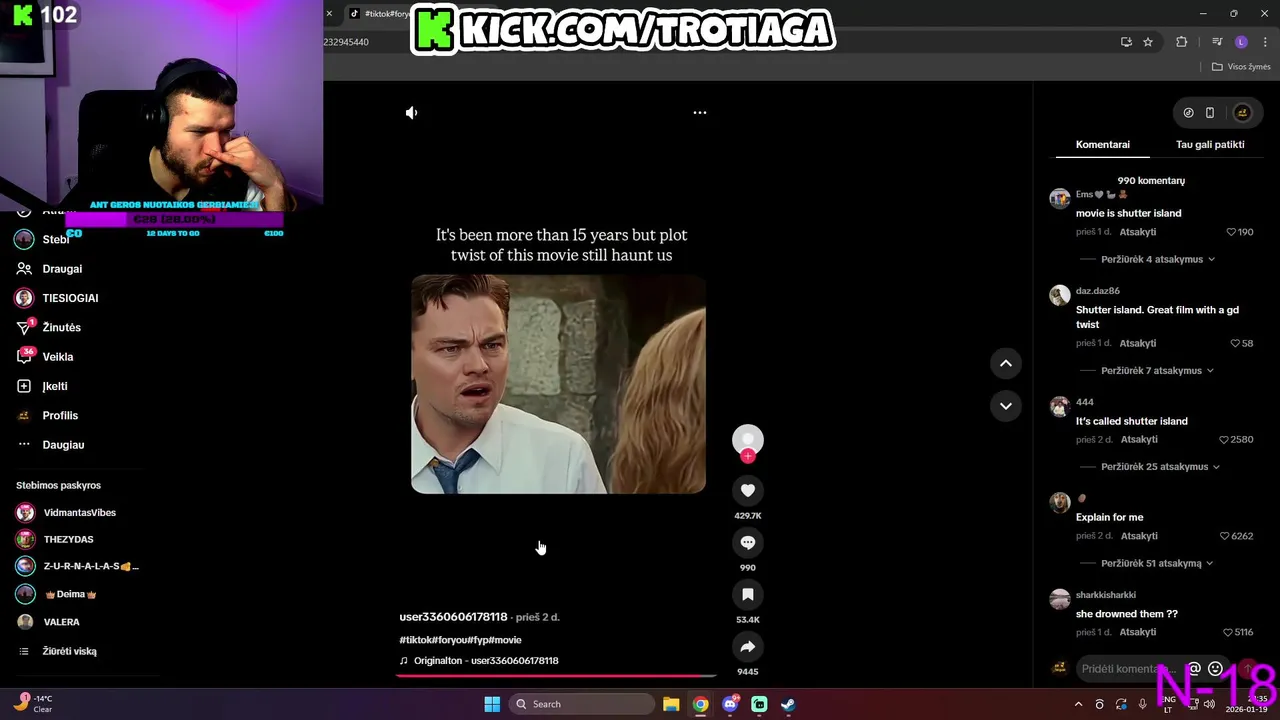Open followed account Z-U-R-N-A-L-A-S
This screenshot has width=1280, height=720.
76,566
